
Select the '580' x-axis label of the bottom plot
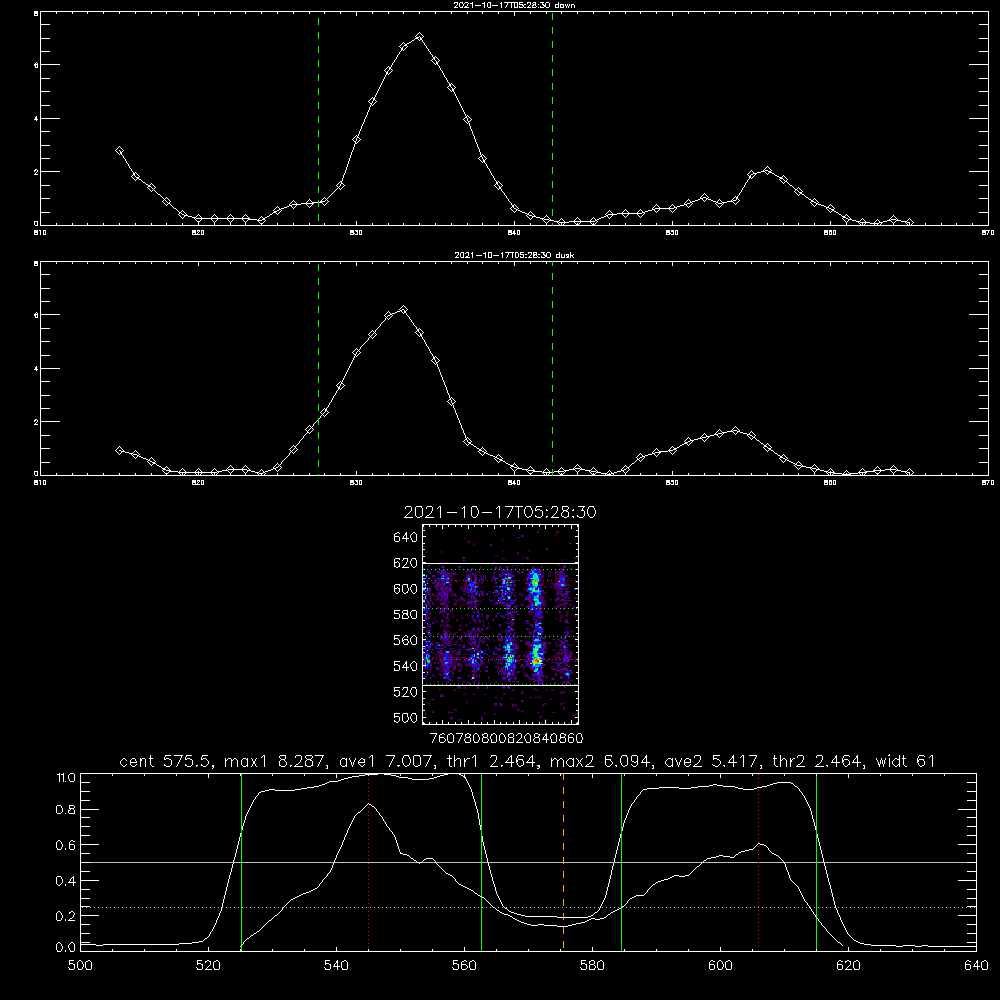coord(592,966)
